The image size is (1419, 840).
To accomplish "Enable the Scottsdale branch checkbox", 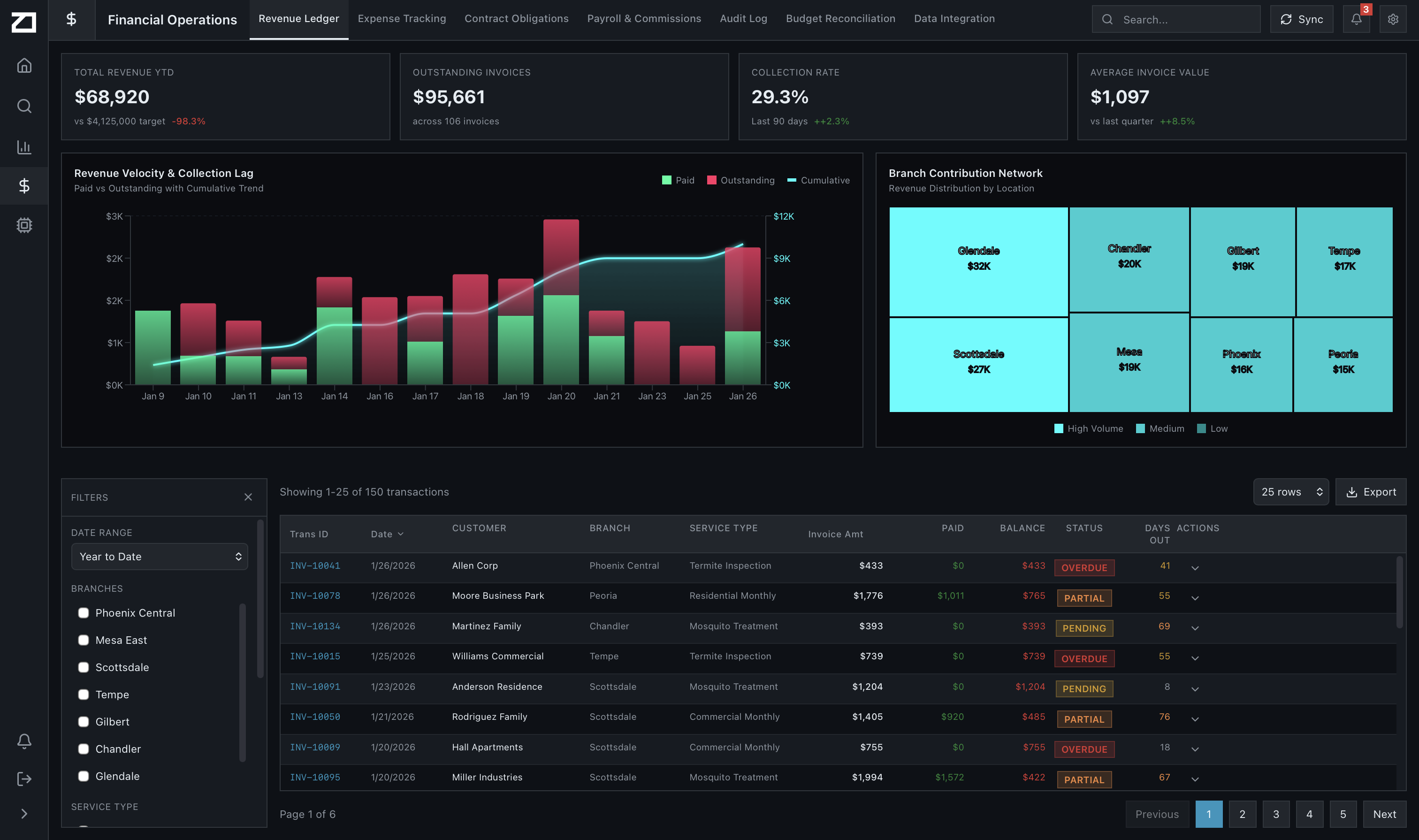I will click(x=83, y=667).
